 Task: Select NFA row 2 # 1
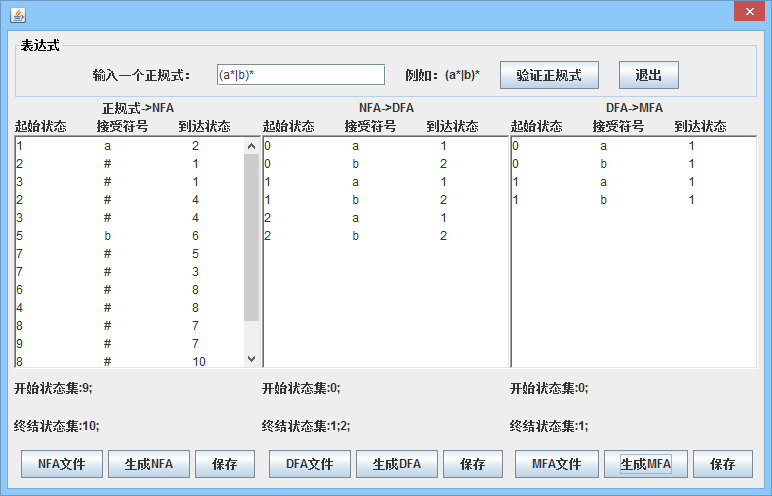(x=129, y=164)
